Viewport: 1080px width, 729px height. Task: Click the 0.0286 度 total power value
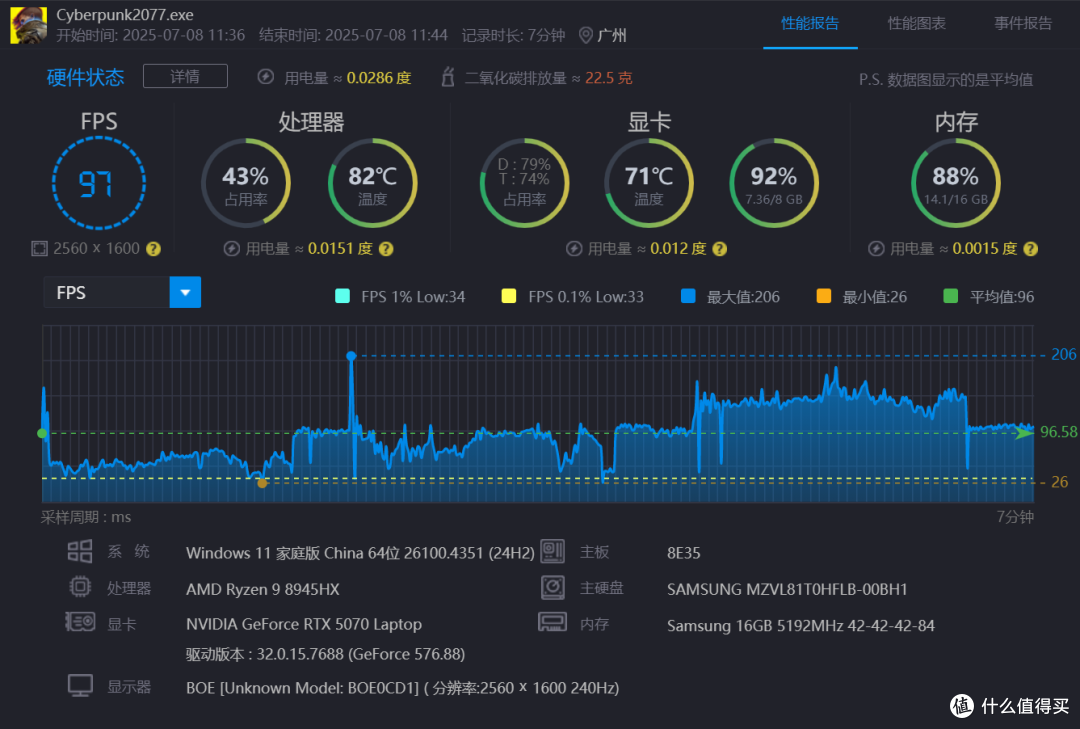point(379,78)
